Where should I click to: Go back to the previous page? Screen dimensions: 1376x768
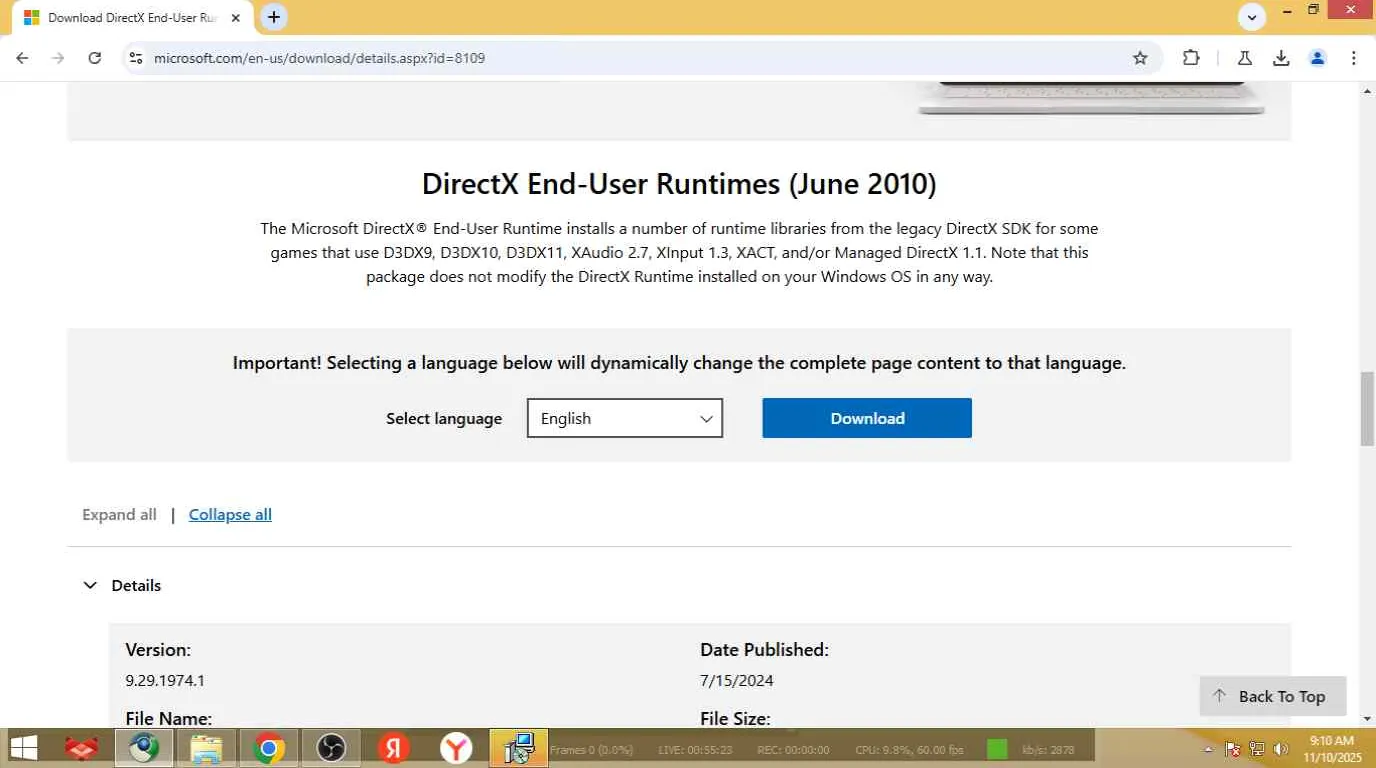point(22,58)
